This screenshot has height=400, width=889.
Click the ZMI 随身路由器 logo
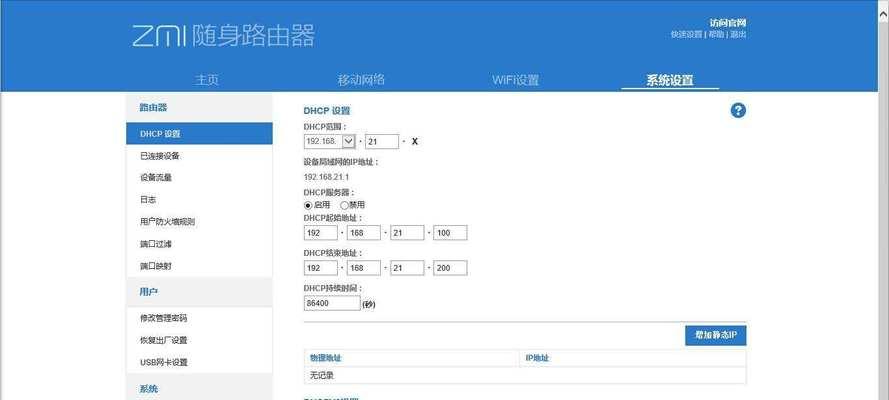(223, 36)
